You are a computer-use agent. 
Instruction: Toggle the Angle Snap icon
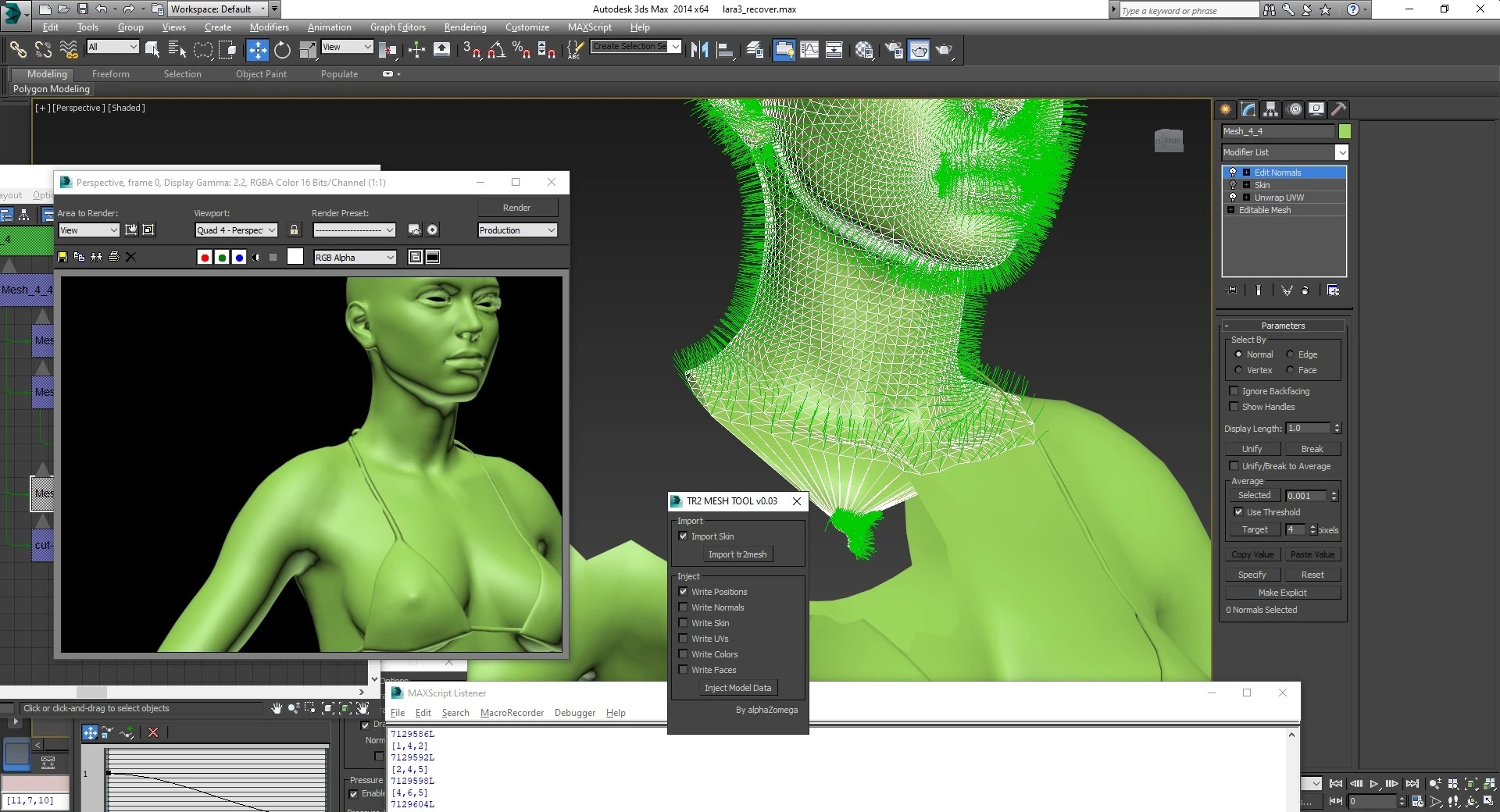pyautogui.click(x=496, y=50)
